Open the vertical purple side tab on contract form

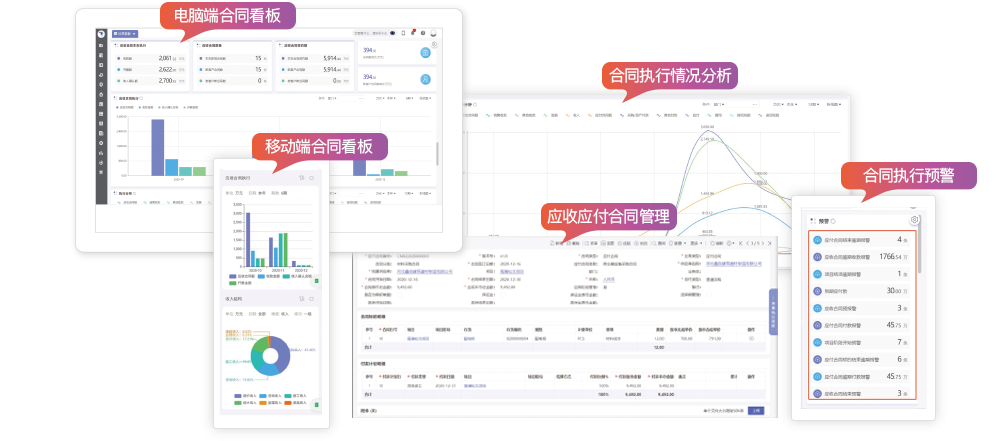(x=772, y=310)
